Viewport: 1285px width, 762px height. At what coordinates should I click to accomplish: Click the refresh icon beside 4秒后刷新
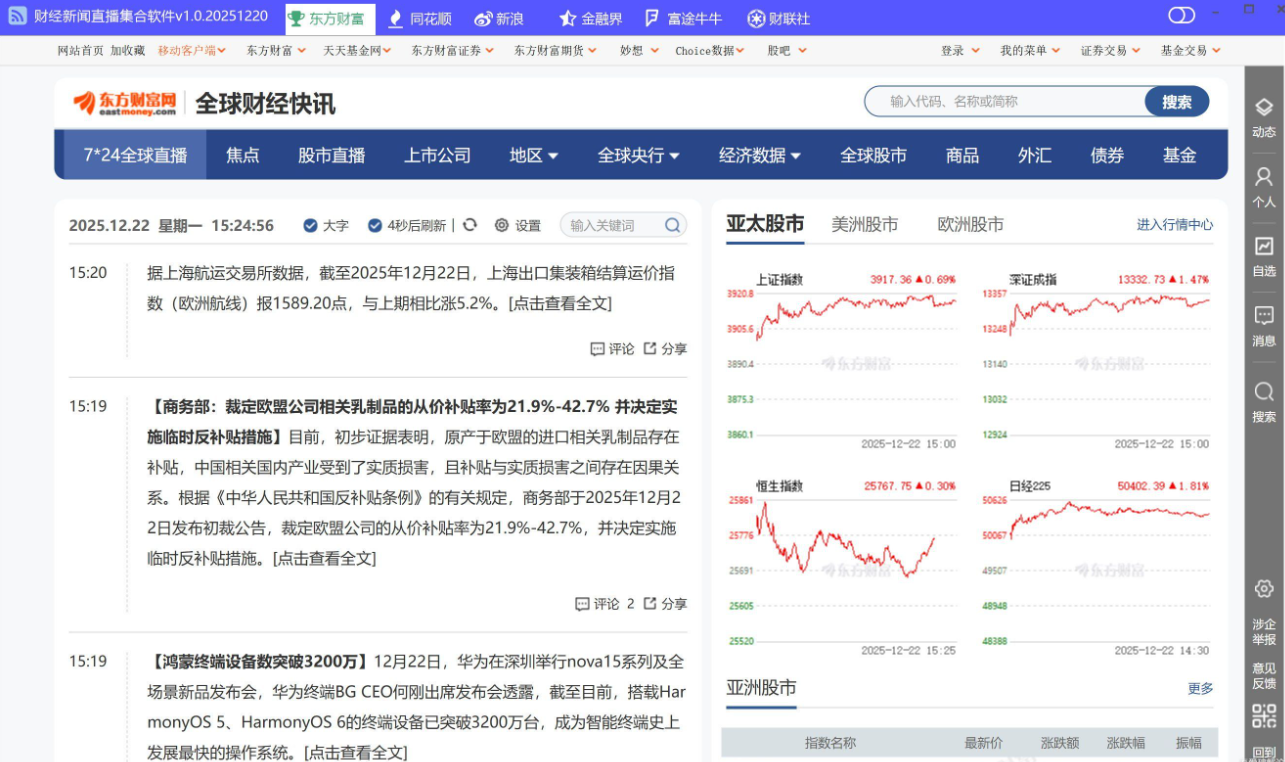pos(470,225)
